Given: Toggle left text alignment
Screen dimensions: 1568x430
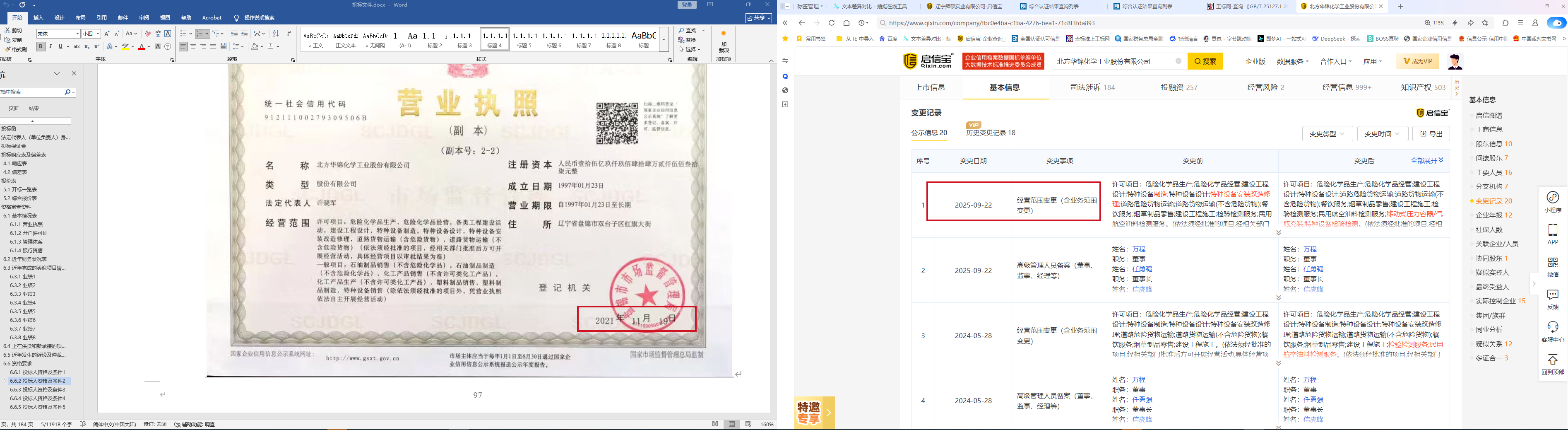Looking at the screenshot, I should point(183,46).
